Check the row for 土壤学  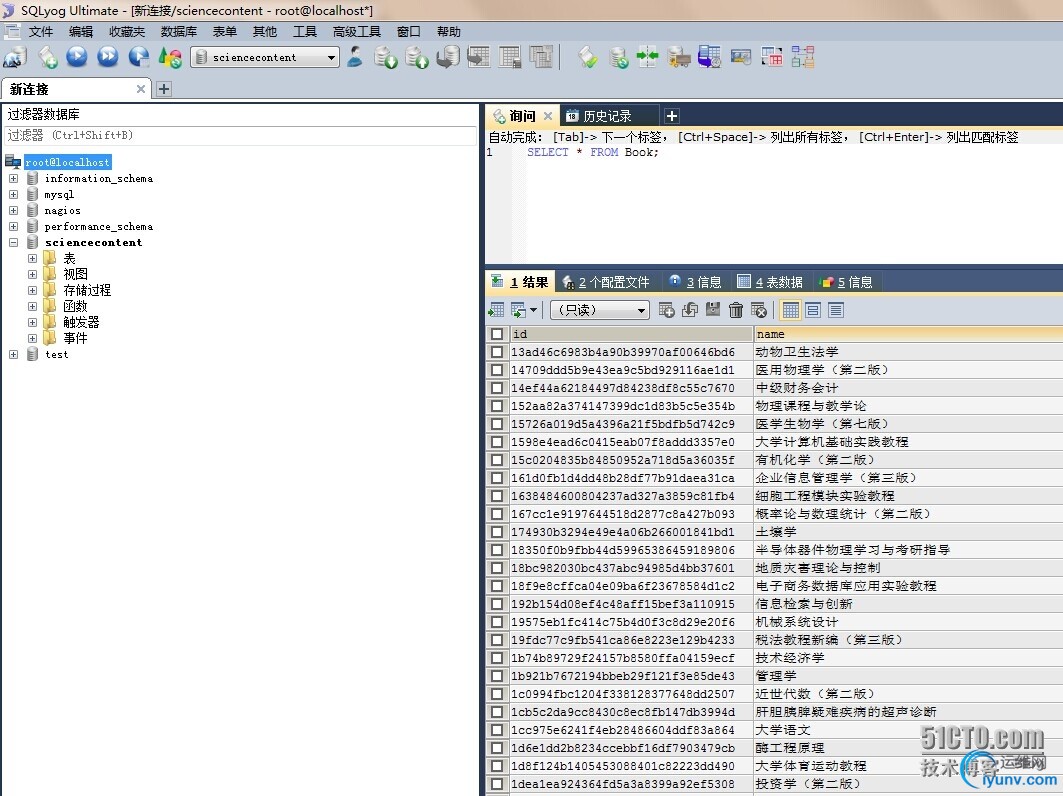coord(497,532)
